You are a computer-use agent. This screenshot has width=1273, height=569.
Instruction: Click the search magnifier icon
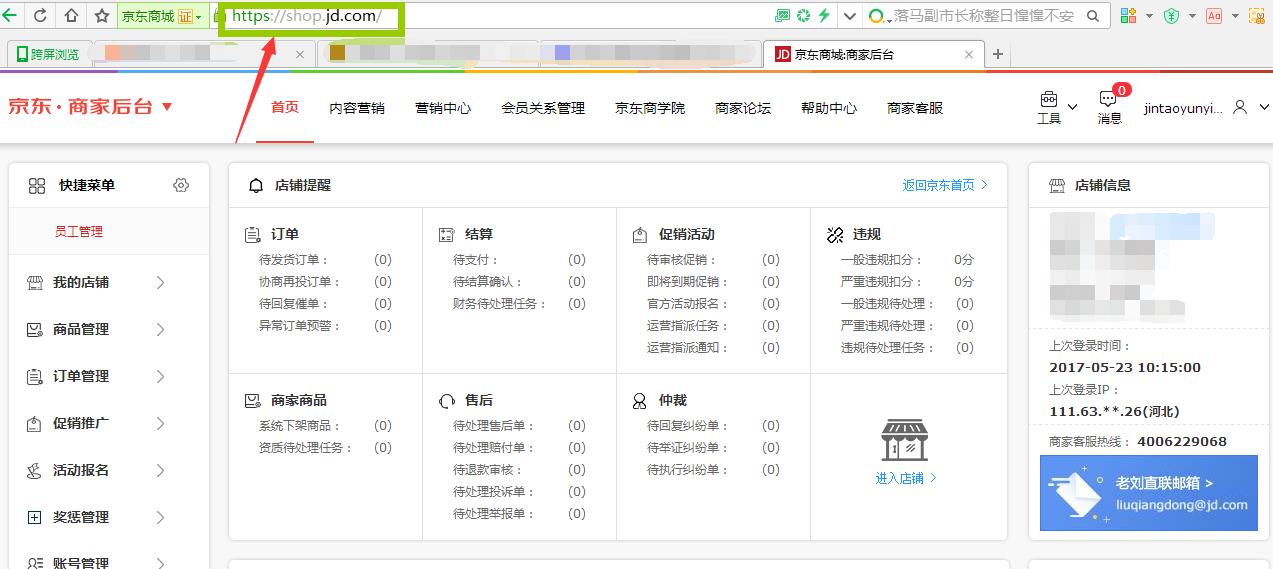(1093, 16)
